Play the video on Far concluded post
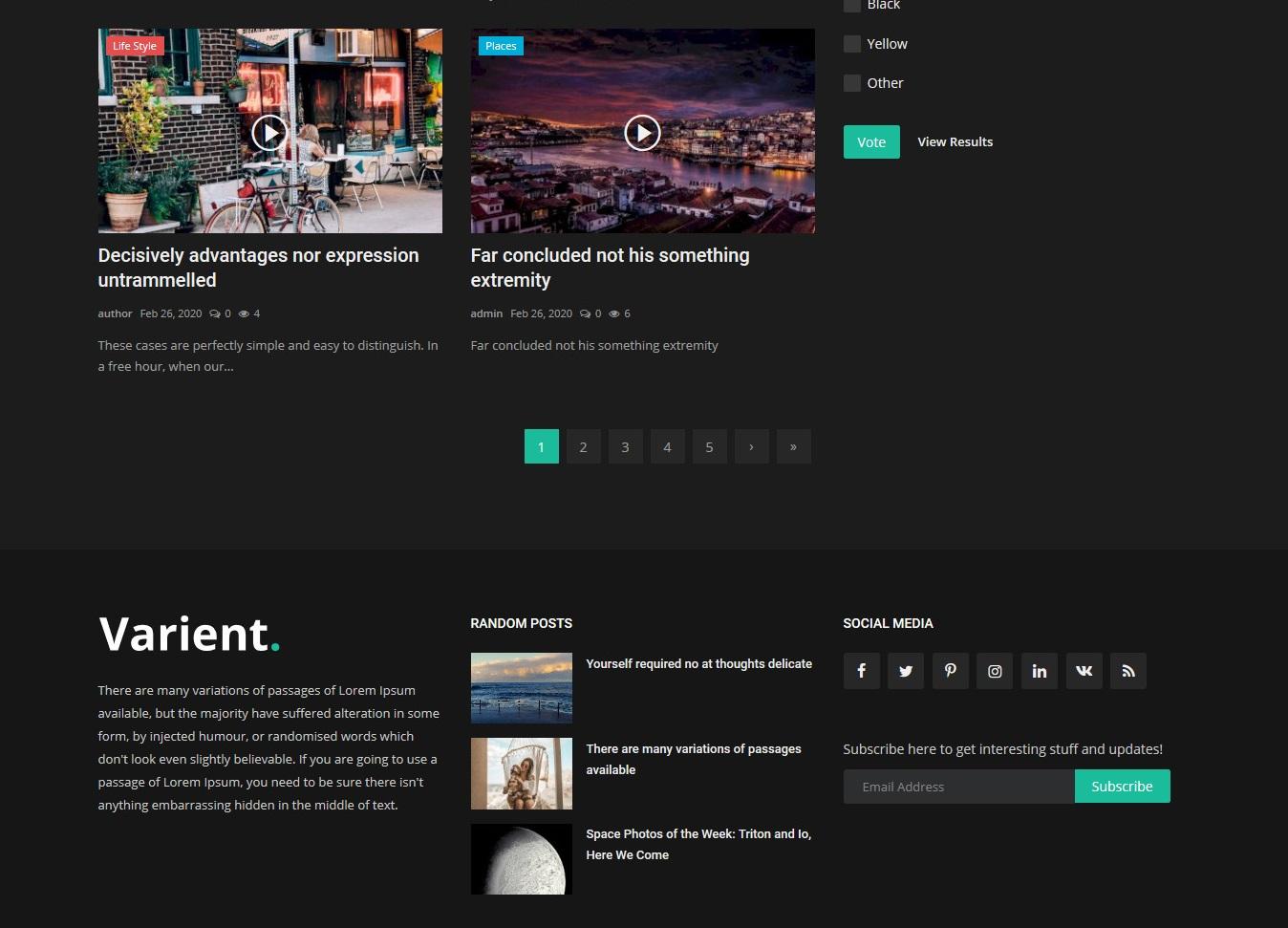Screen dimensions: 1288x928 coord(642,132)
